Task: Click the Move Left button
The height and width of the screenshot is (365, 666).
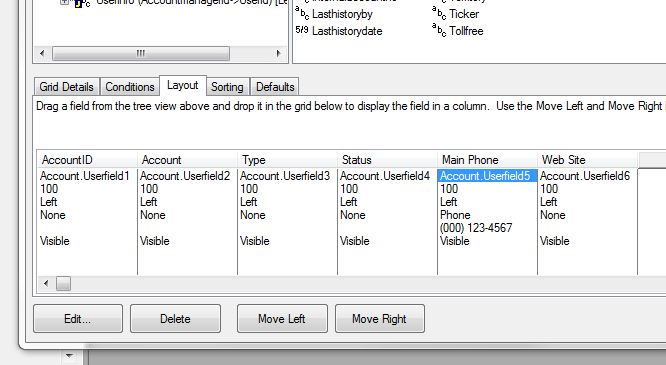Action: pos(282,318)
